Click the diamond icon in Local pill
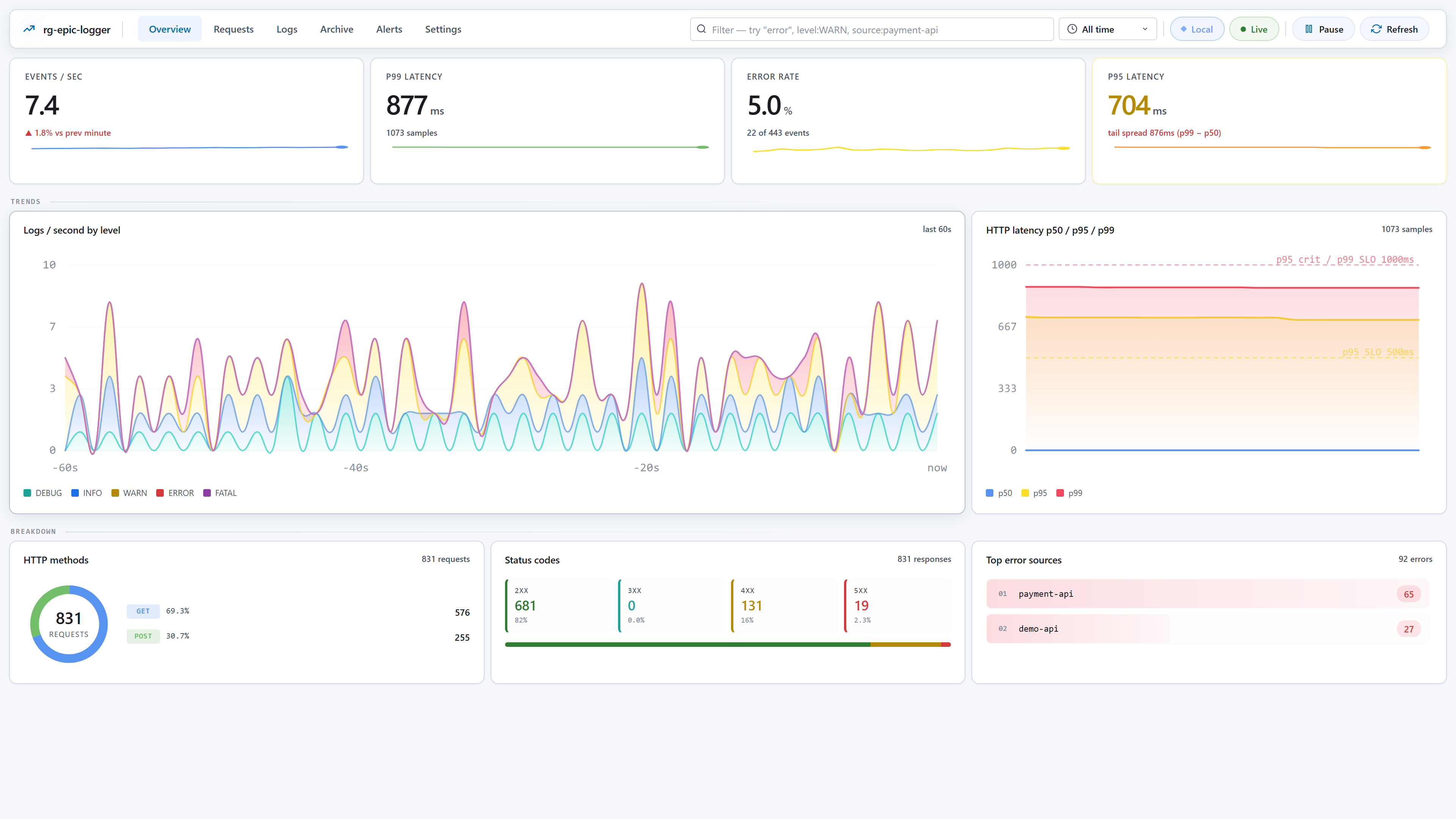 pyautogui.click(x=1183, y=30)
